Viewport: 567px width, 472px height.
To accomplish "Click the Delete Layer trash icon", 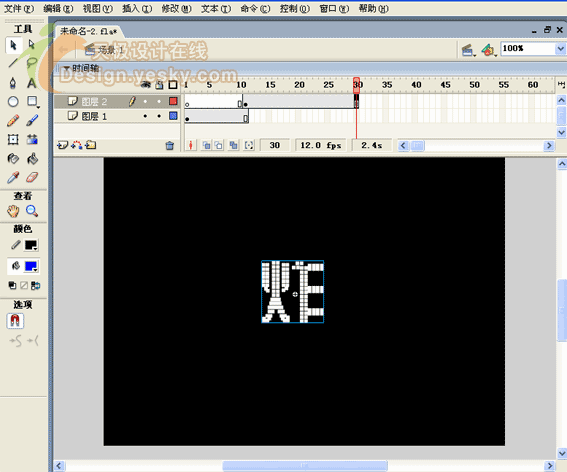I will [170, 145].
